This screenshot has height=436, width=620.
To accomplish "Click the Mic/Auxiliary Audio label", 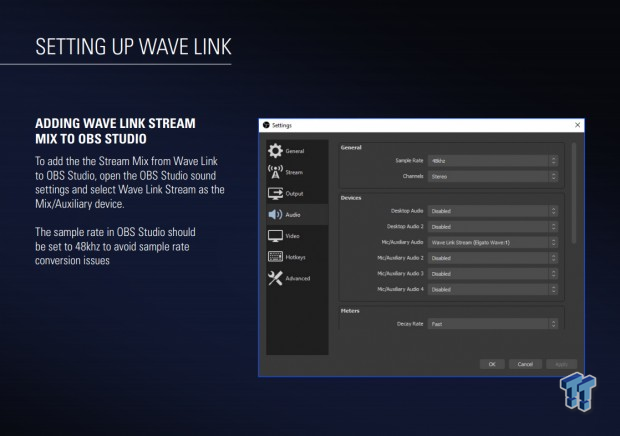I will pyautogui.click(x=402, y=242).
